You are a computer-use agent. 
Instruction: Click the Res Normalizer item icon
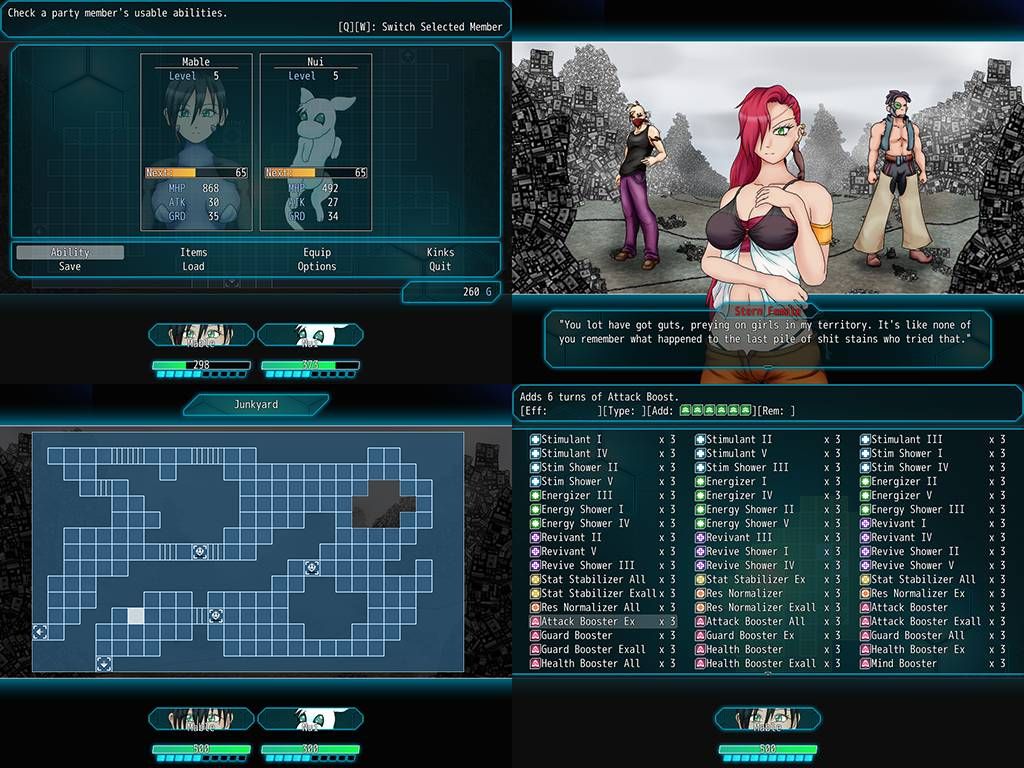point(700,594)
